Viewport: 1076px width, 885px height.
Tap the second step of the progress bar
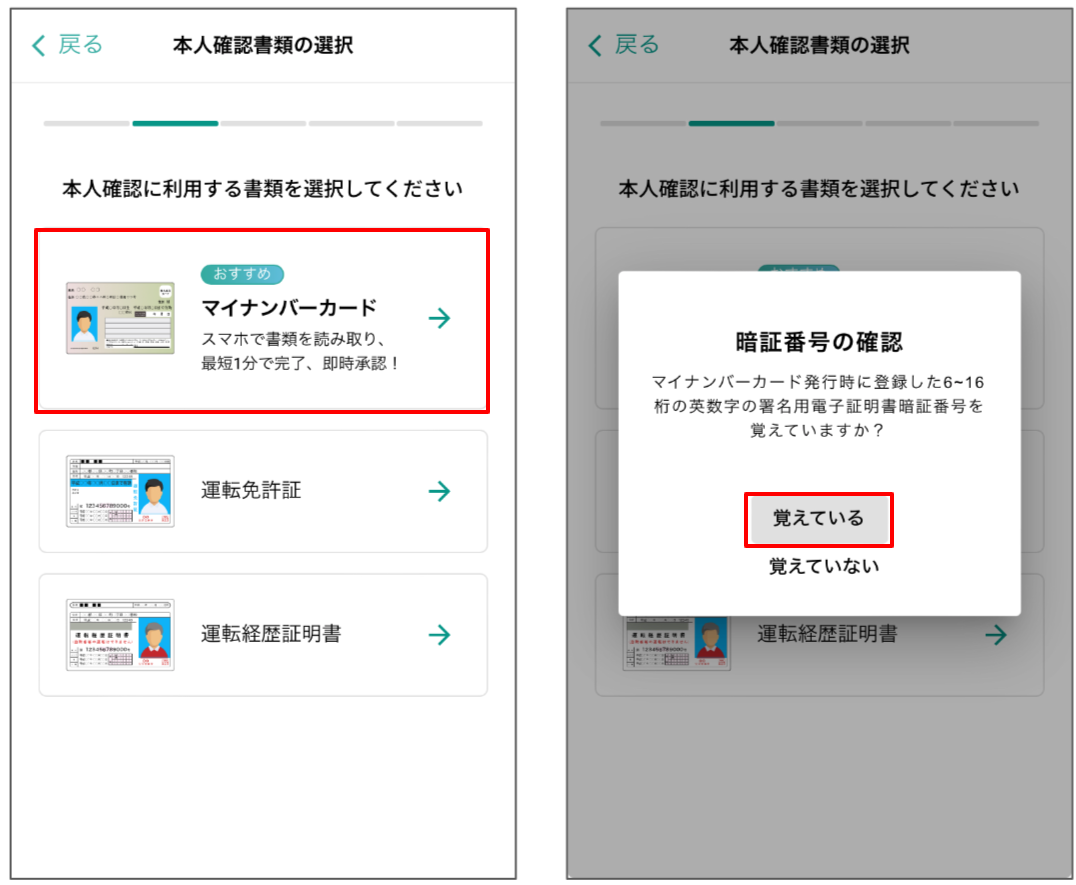(x=175, y=120)
